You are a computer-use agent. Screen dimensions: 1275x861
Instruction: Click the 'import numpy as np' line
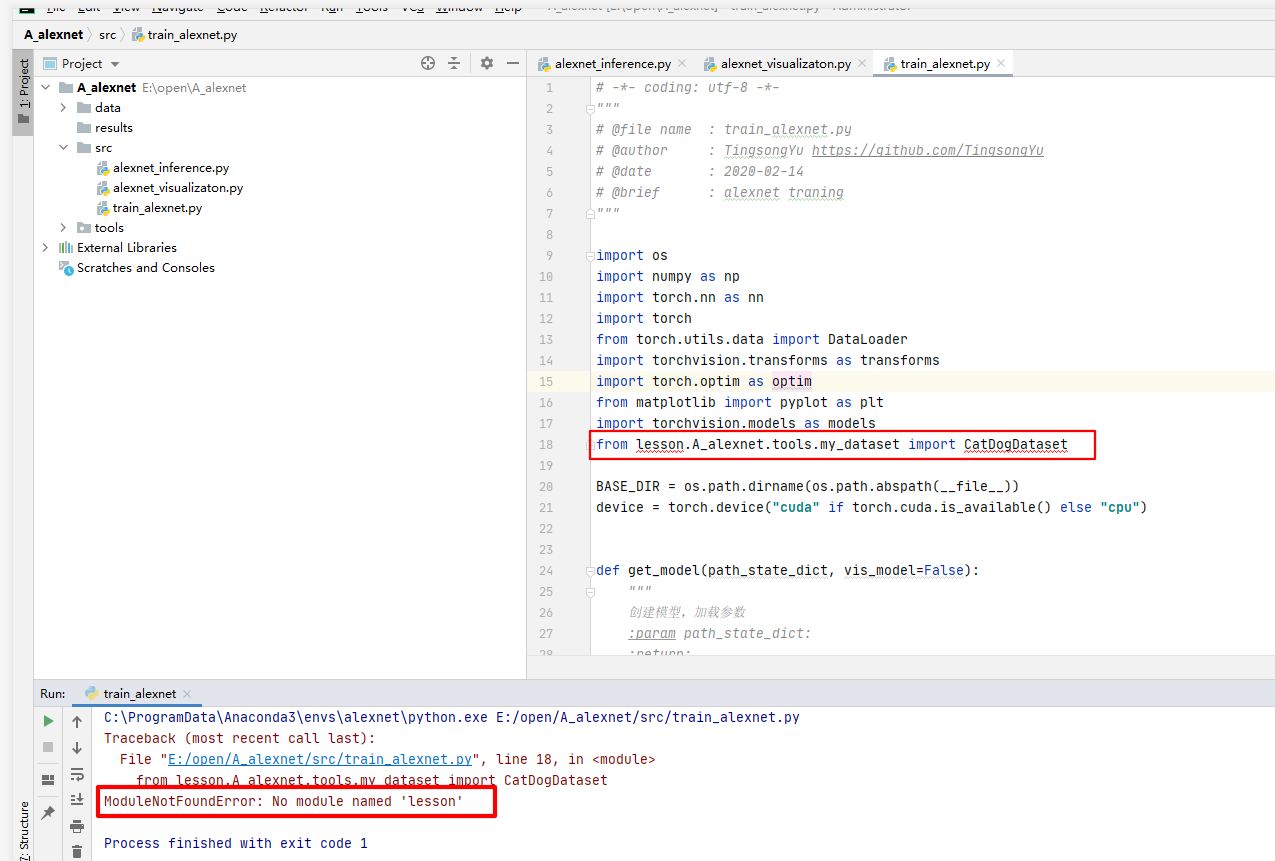click(x=668, y=276)
